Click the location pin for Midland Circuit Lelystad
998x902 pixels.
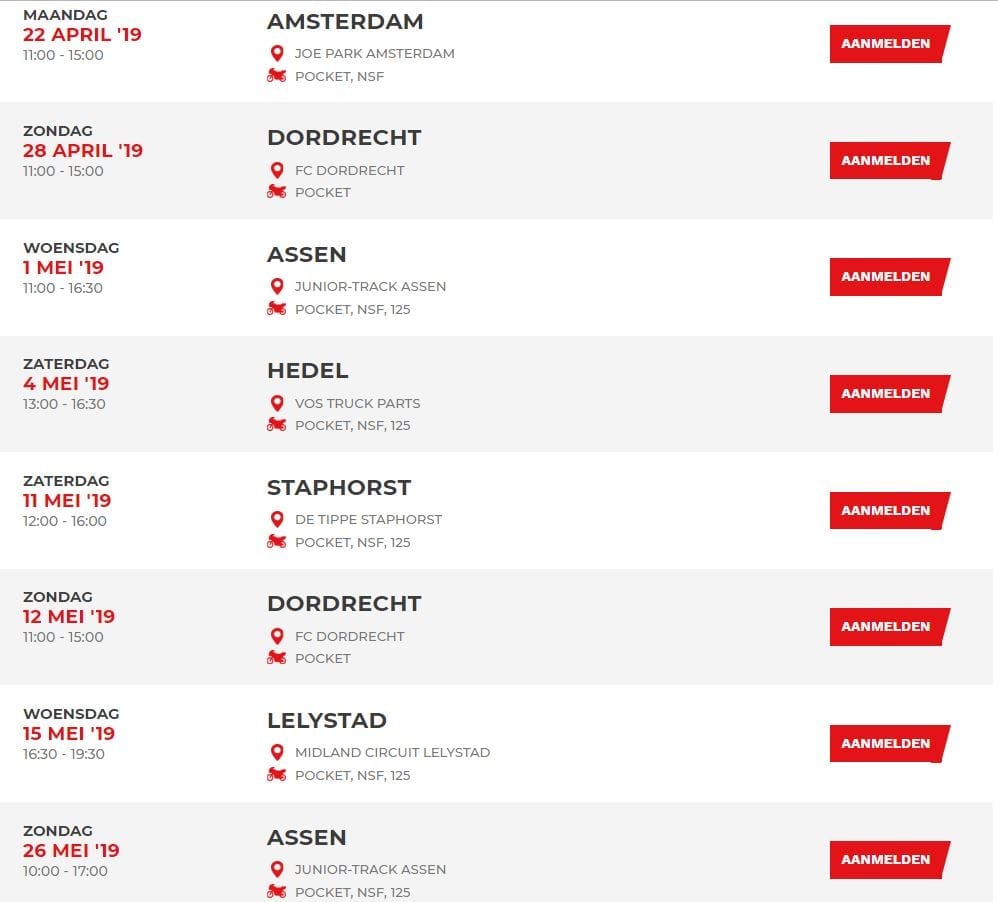tap(277, 752)
